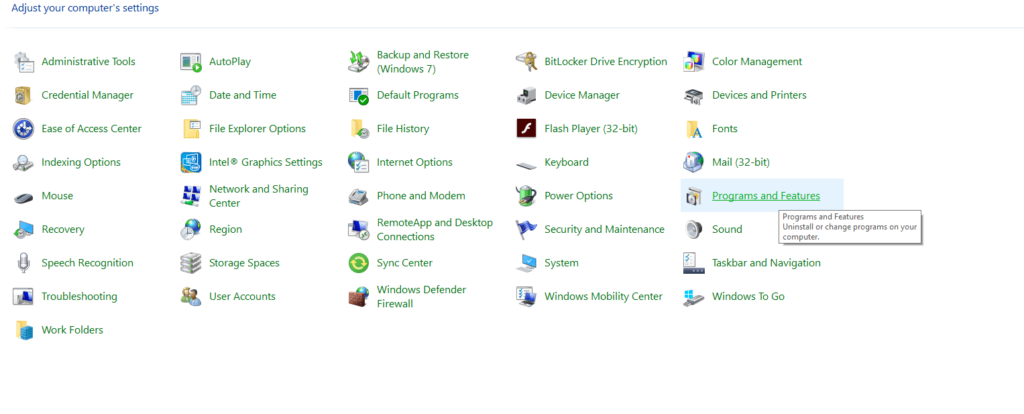Open the Programs and Features icon
This screenshot has height=414, width=1024.
pyautogui.click(x=694, y=196)
